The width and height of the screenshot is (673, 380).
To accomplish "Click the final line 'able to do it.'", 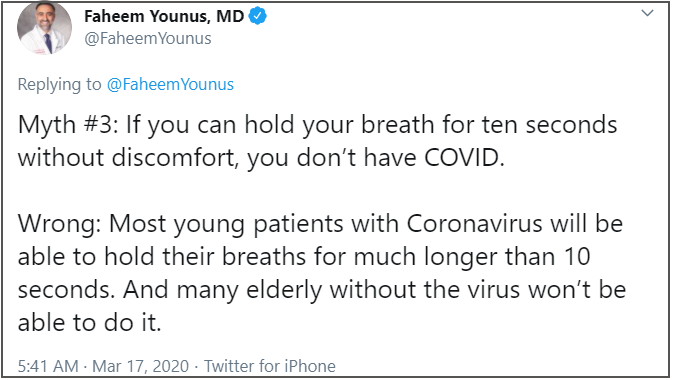I will 89,322.
